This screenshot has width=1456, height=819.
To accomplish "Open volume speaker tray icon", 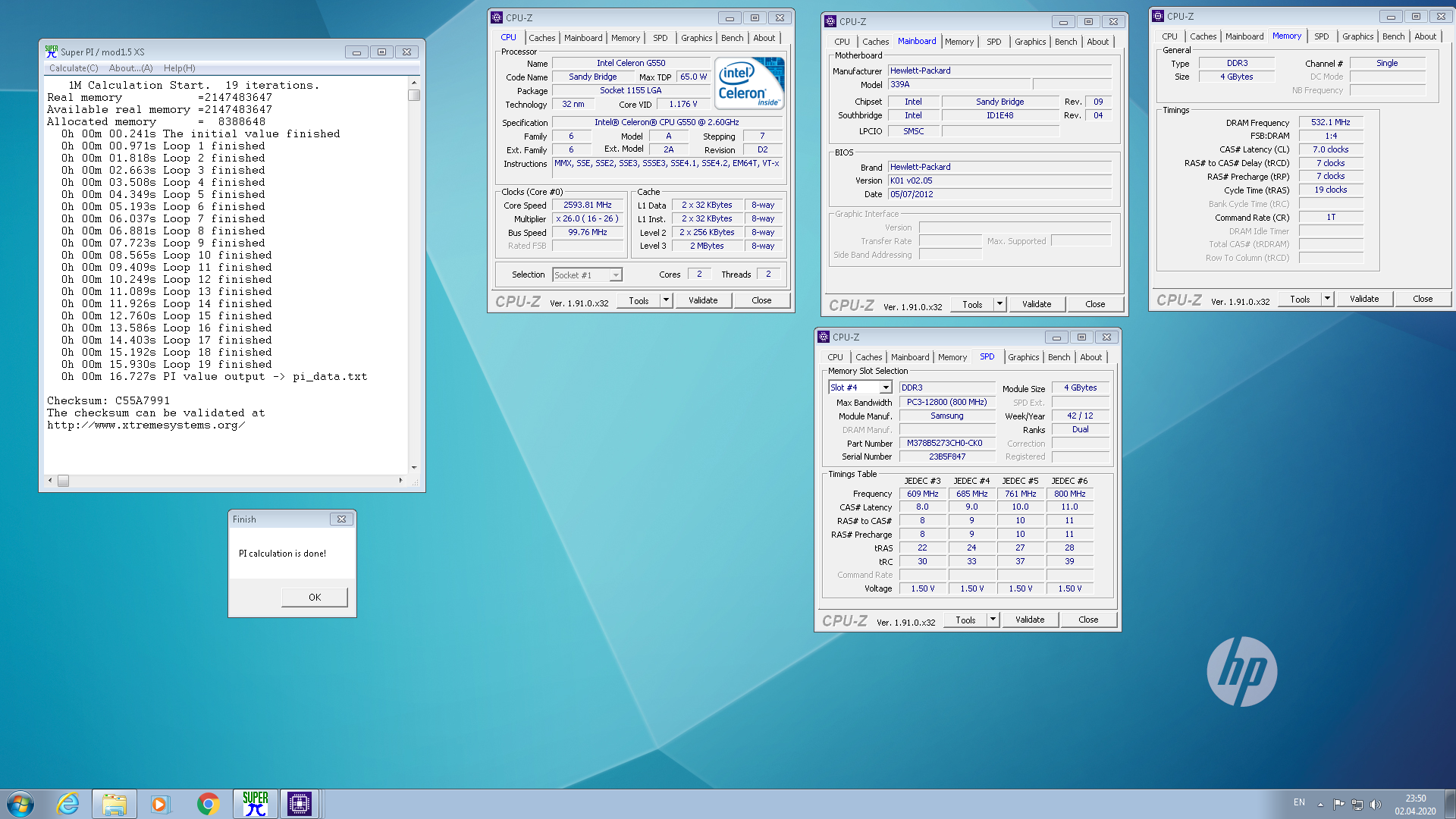I will pos(1376,804).
